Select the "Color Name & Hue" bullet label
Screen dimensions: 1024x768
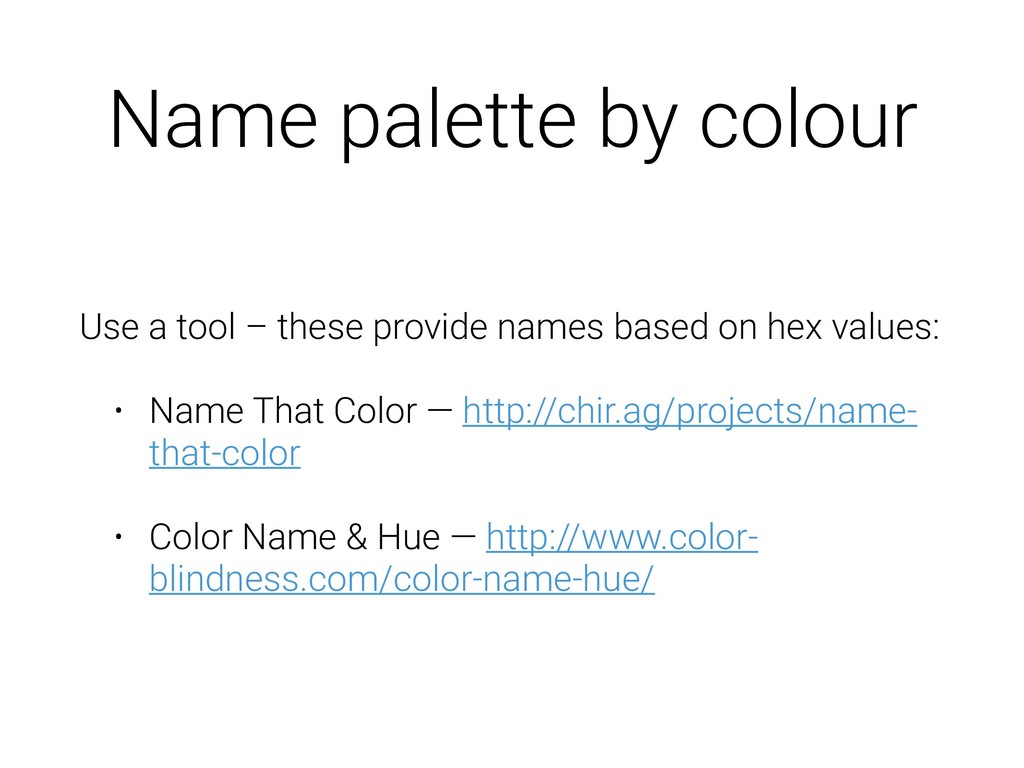pos(294,538)
